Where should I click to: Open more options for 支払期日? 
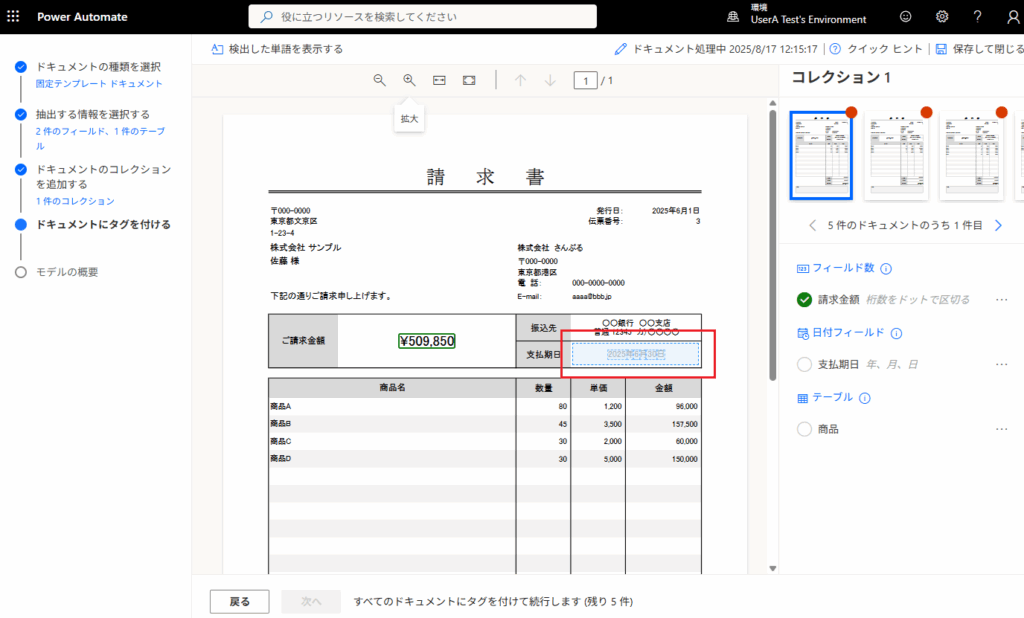coord(1001,365)
